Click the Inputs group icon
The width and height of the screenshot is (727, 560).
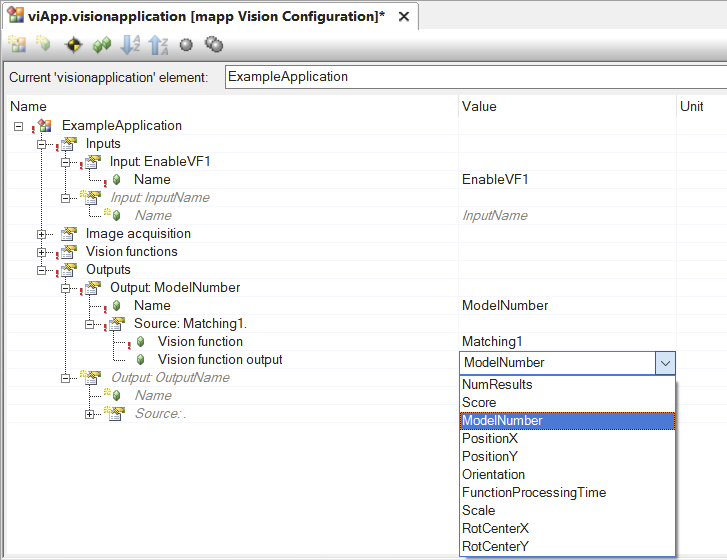[69, 144]
